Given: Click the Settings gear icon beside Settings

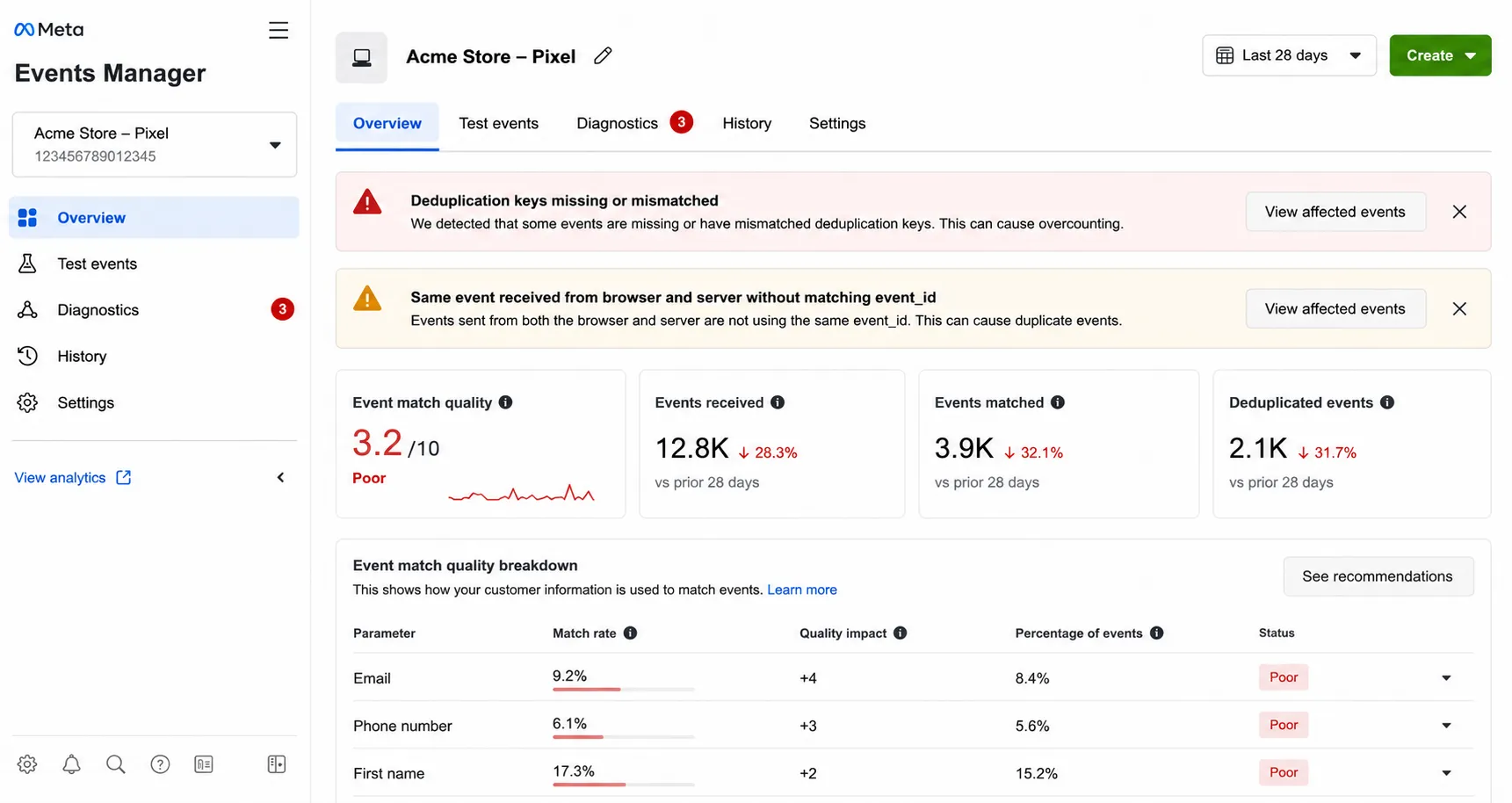Looking at the screenshot, I should pyautogui.click(x=28, y=402).
